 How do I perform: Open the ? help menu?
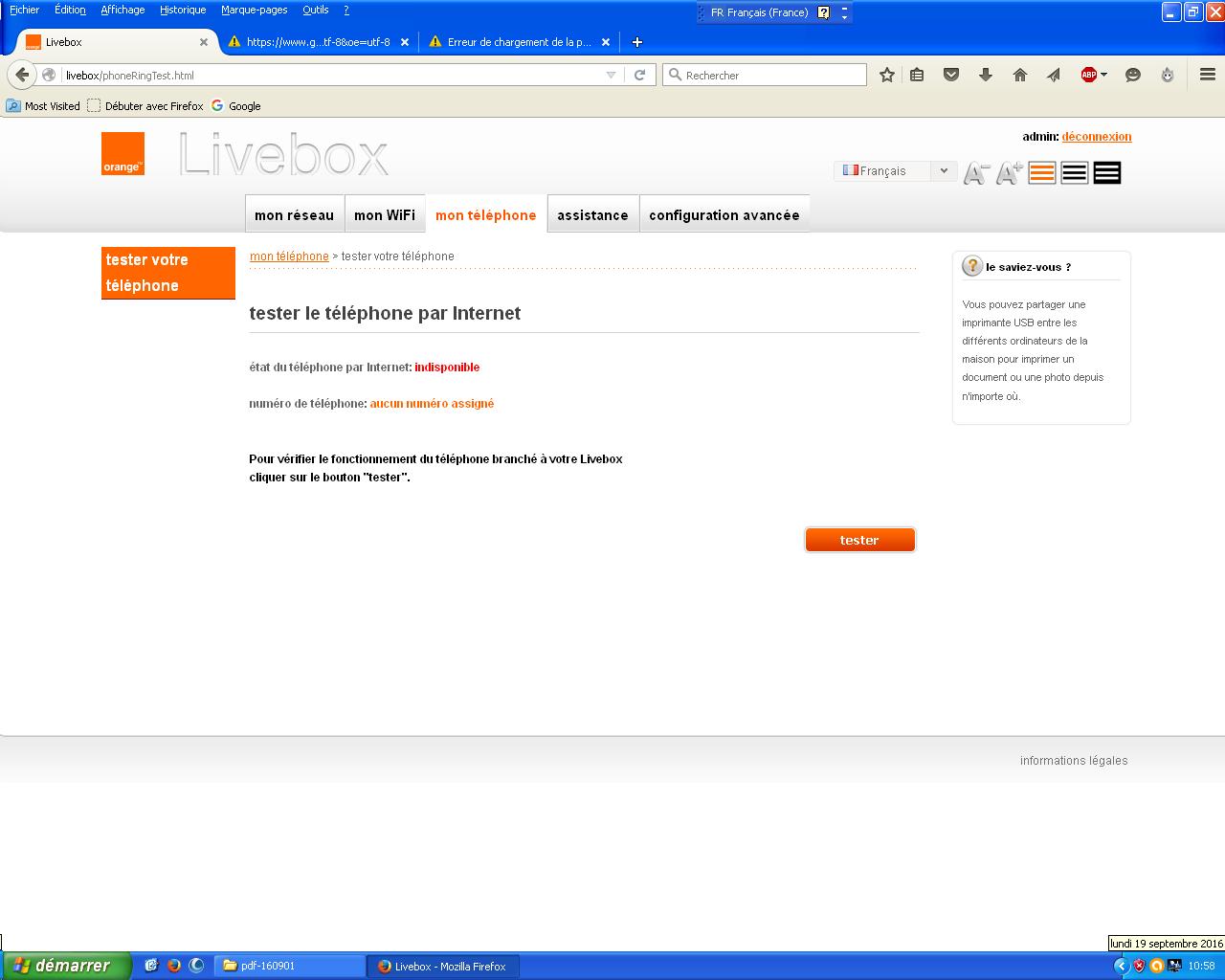(x=346, y=10)
